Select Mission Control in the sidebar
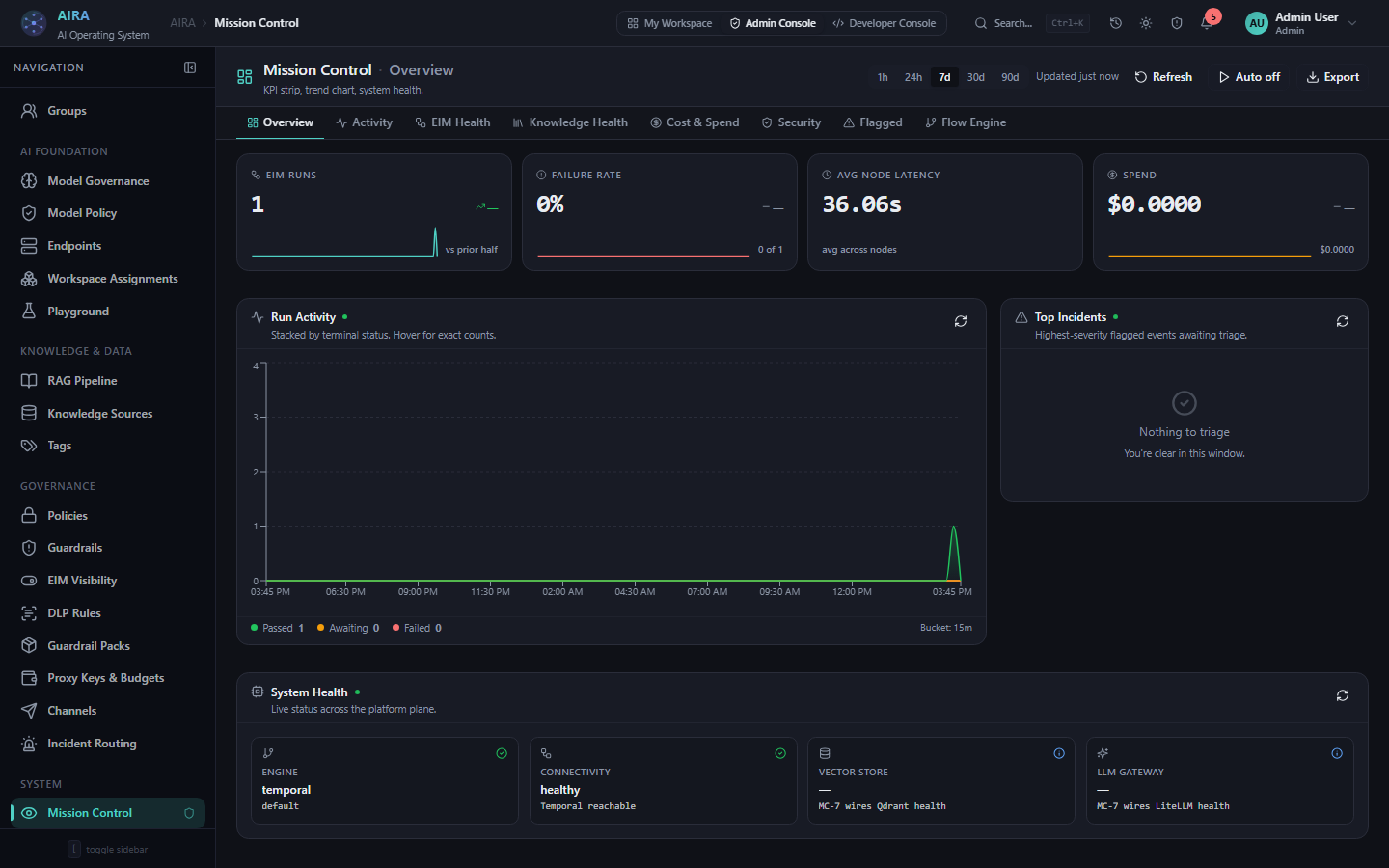1389x868 pixels. (108, 813)
